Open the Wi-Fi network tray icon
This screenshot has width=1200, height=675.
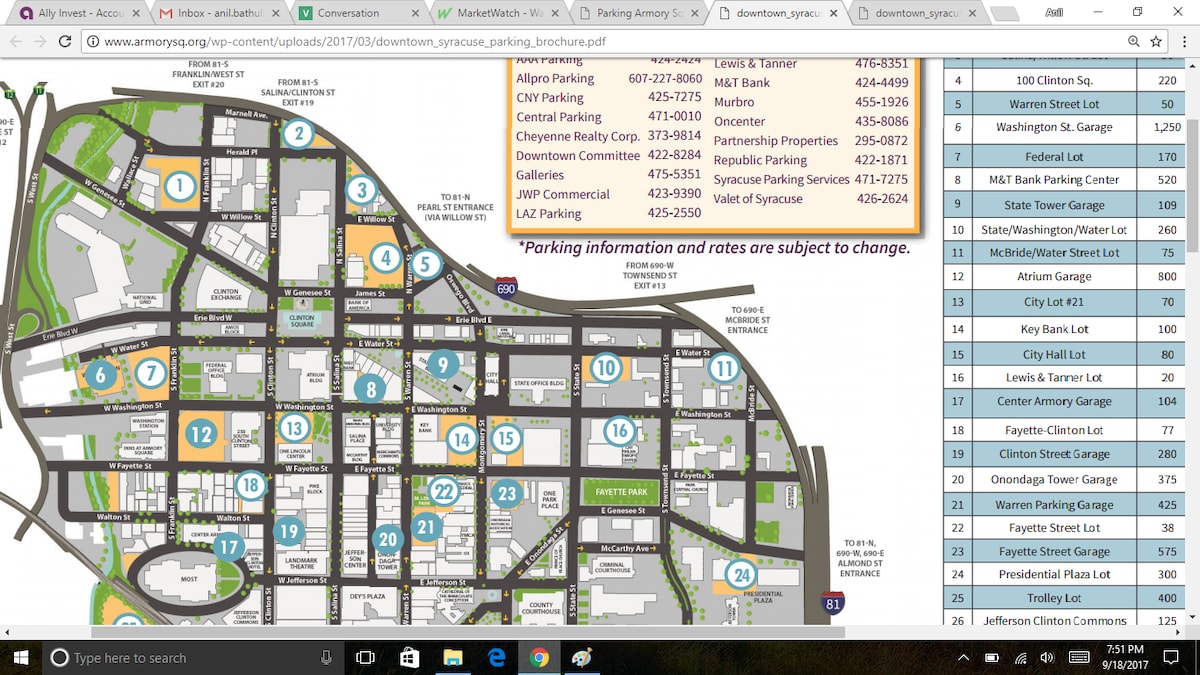click(x=1020, y=658)
